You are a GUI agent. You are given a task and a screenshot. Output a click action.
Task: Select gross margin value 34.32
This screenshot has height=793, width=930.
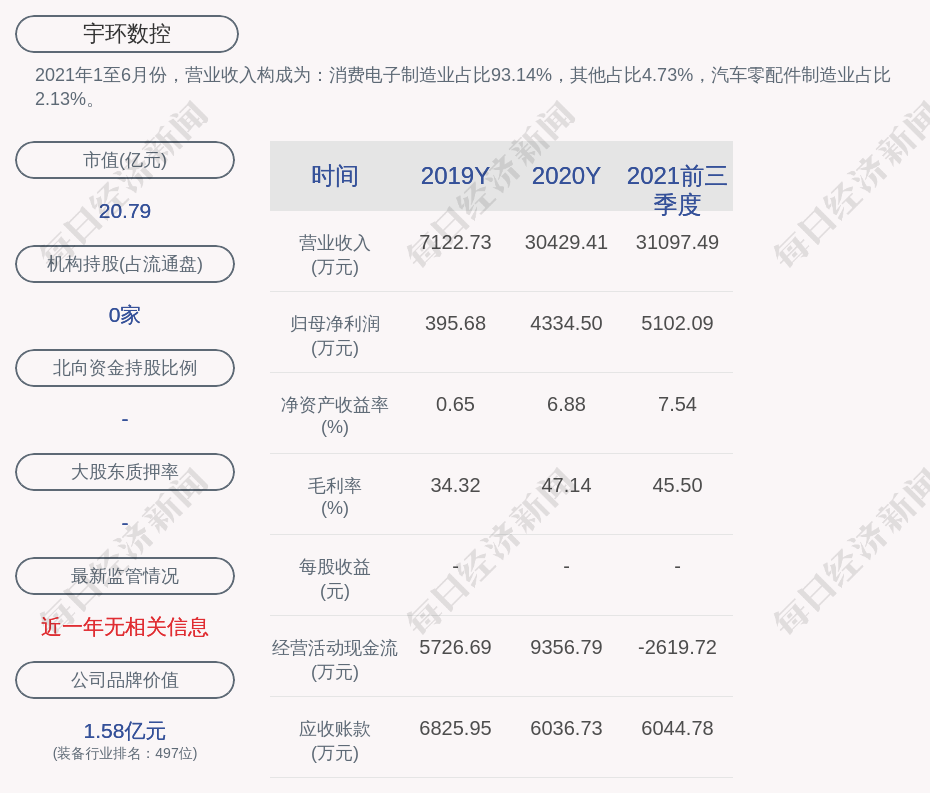(x=455, y=485)
